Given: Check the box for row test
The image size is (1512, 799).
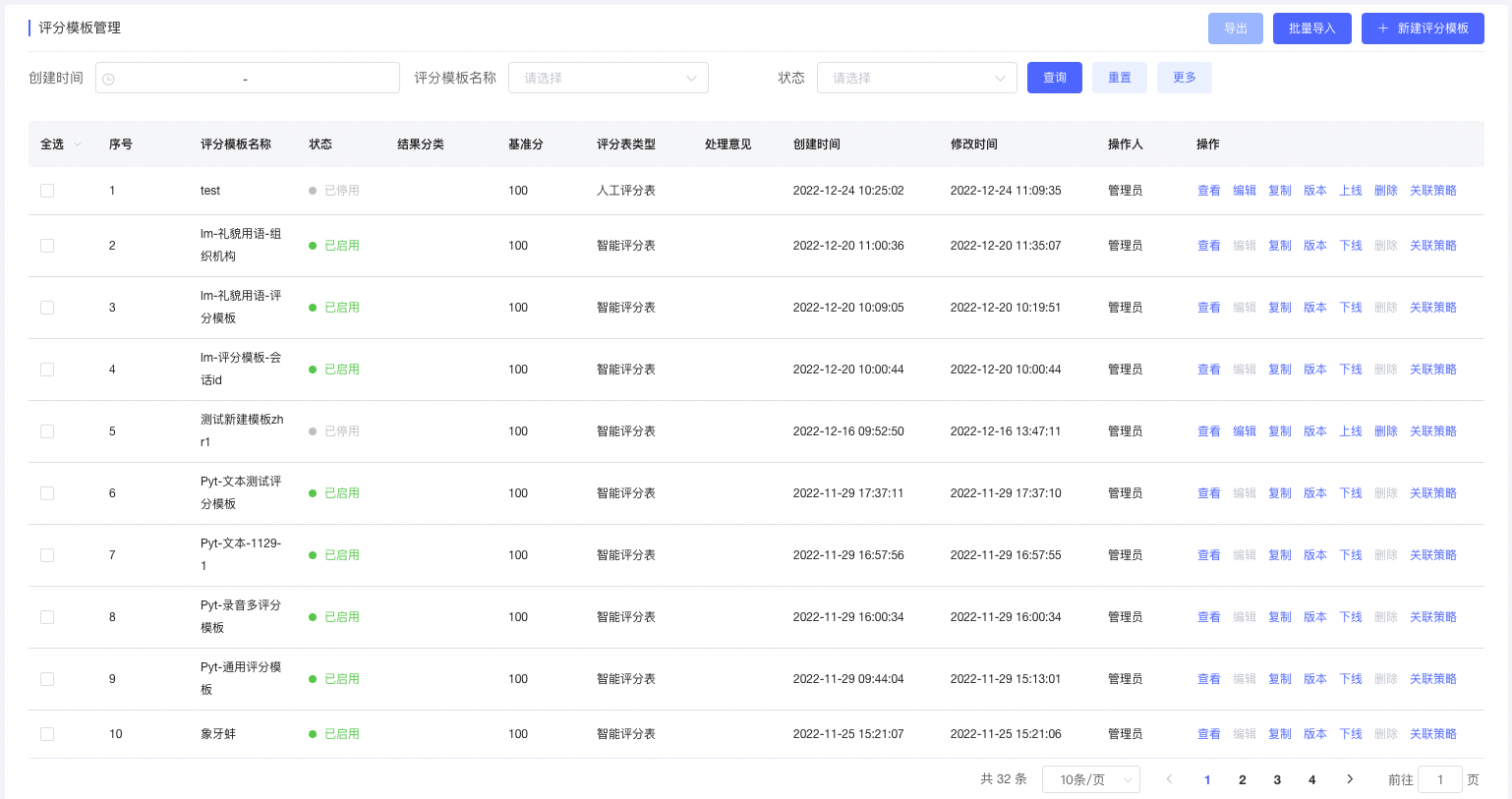Looking at the screenshot, I should [47, 191].
